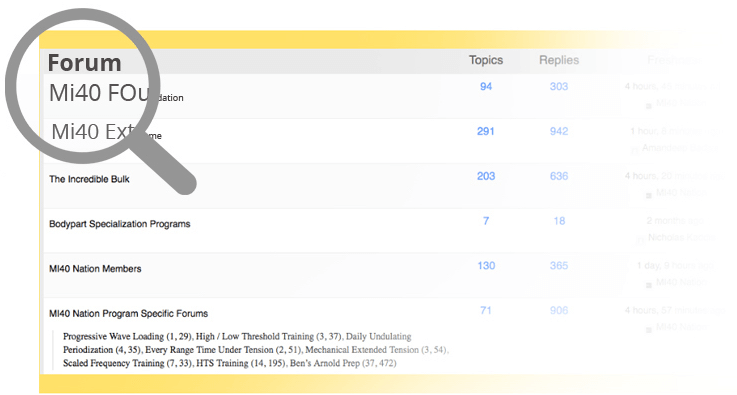The height and width of the screenshot is (395, 737).
Task: Open the '4 hours, 20 minutes ago' freshness link
Action: click(x=675, y=176)
